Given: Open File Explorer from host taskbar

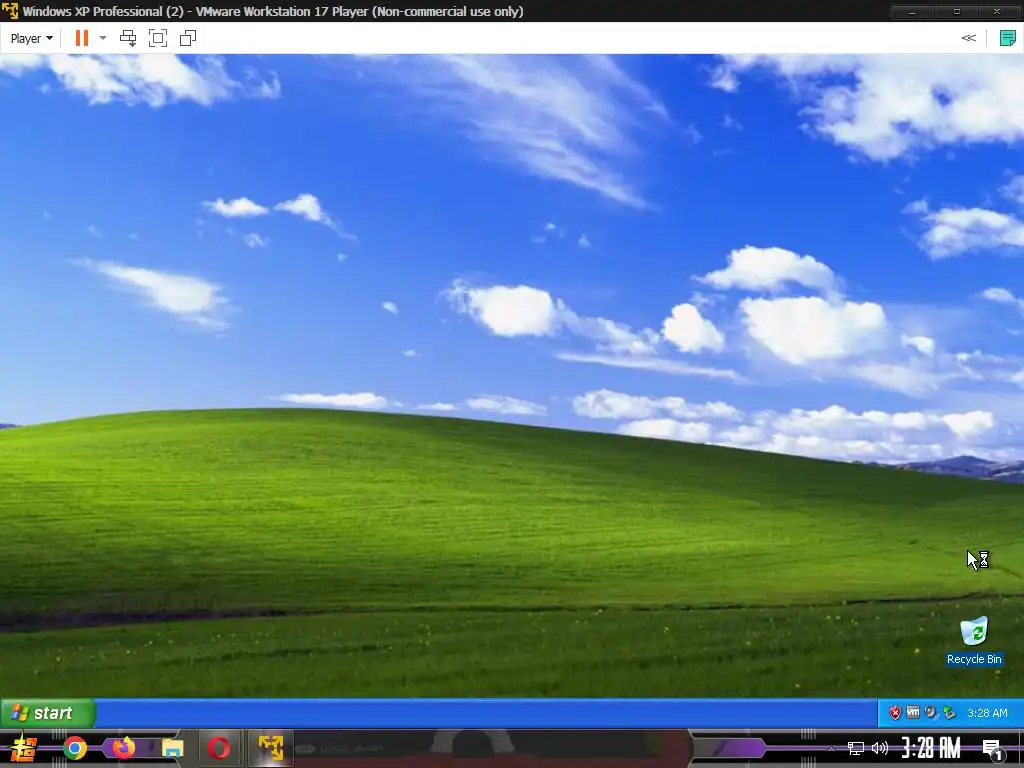Looking at the screenshot, I should (172, 748).
